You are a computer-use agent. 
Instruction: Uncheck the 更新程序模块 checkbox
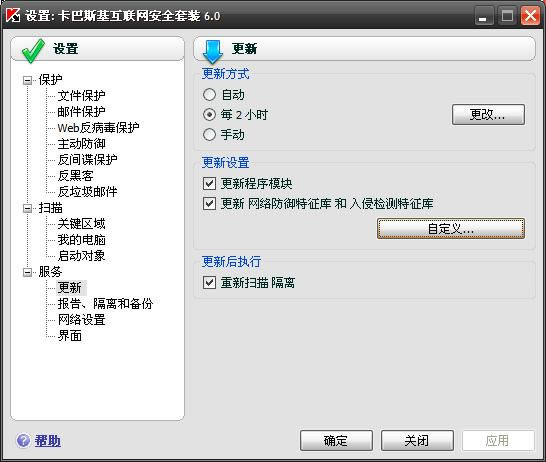(x=209, y=183)
